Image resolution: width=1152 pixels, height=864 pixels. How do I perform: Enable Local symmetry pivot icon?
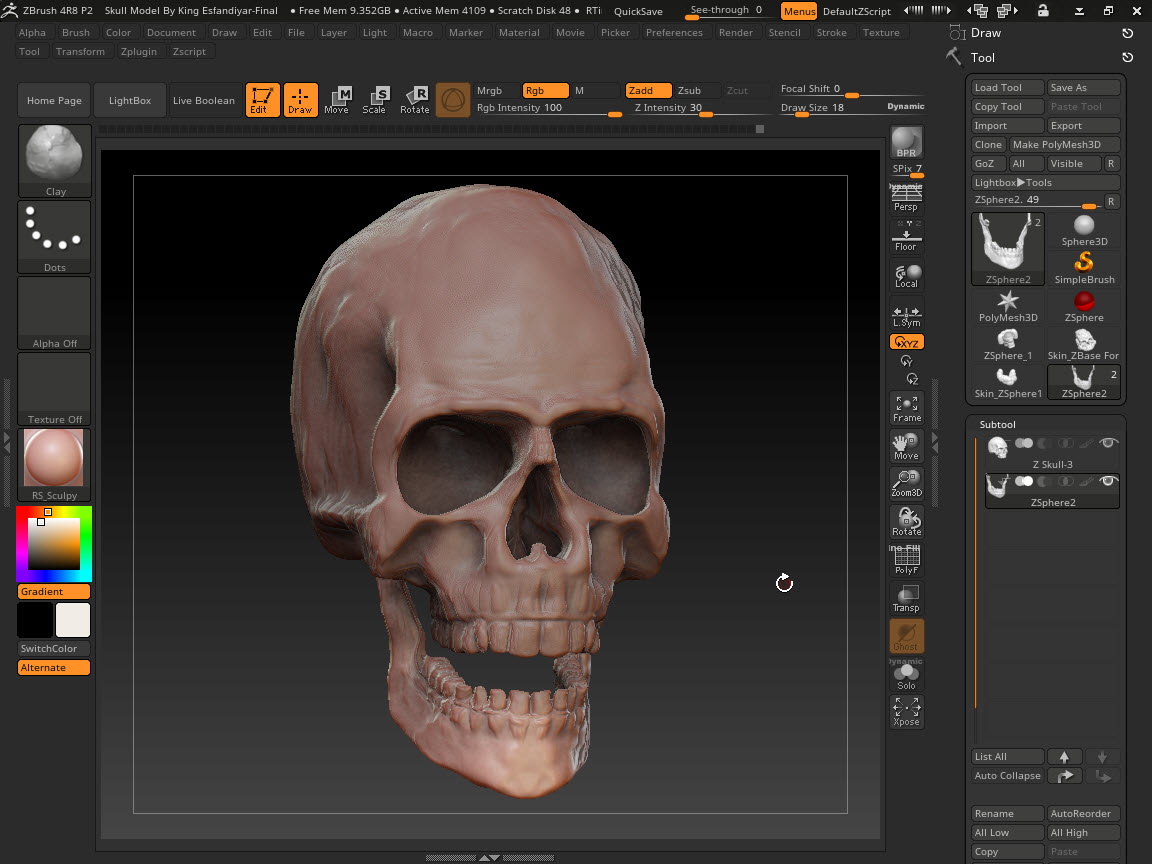click(907, 276)
